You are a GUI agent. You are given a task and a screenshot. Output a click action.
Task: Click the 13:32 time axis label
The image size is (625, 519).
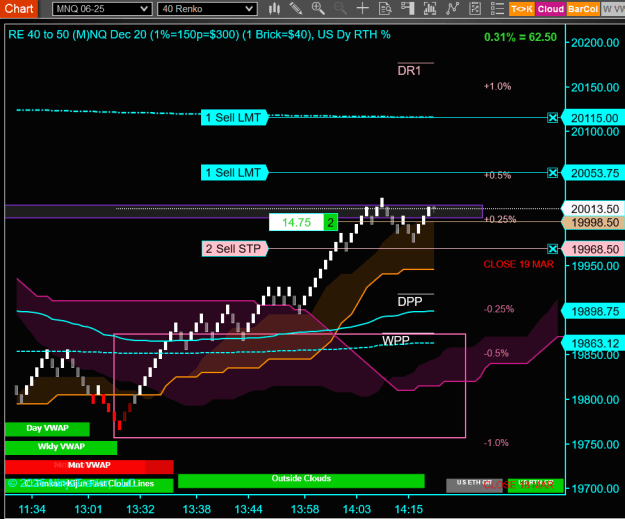[x=140, y=509]
